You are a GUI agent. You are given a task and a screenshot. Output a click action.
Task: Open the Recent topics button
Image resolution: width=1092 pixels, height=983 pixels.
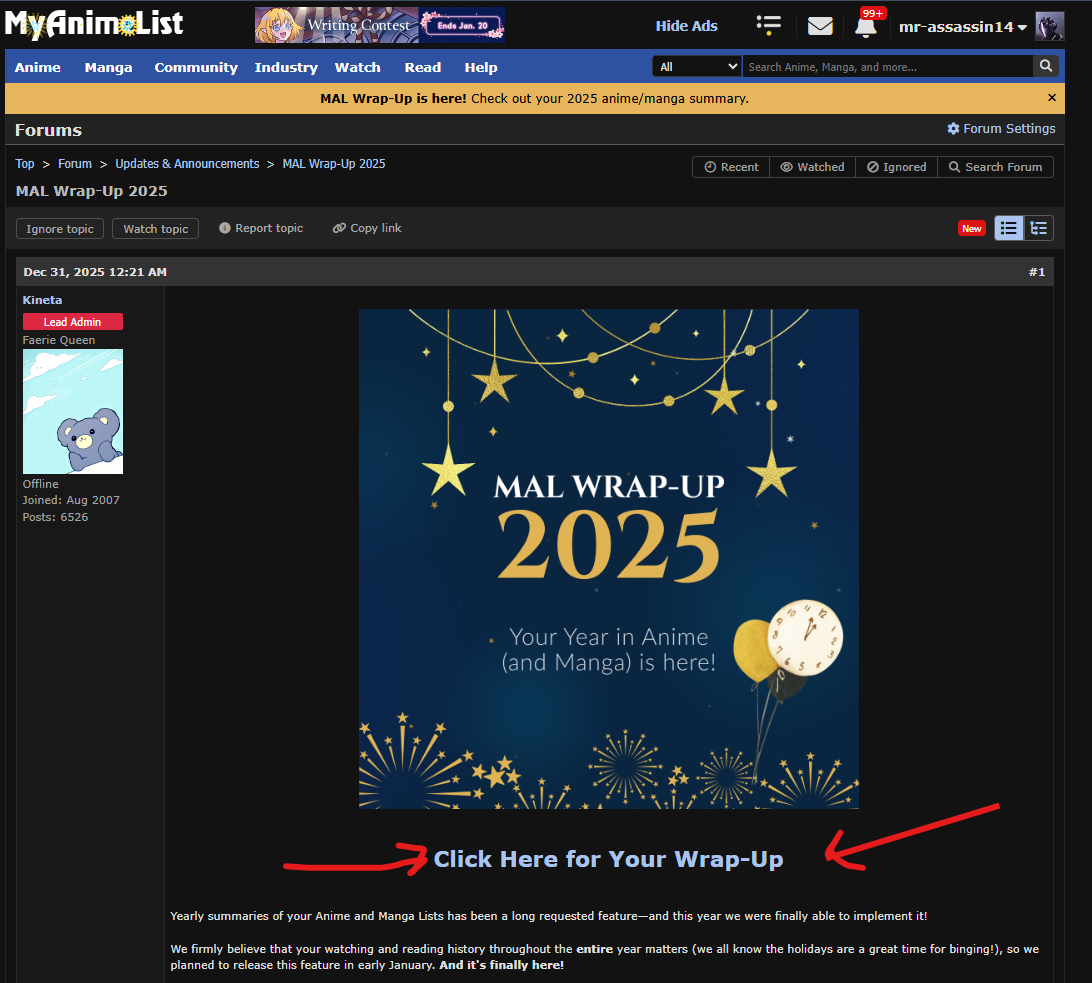pos(731,167)
